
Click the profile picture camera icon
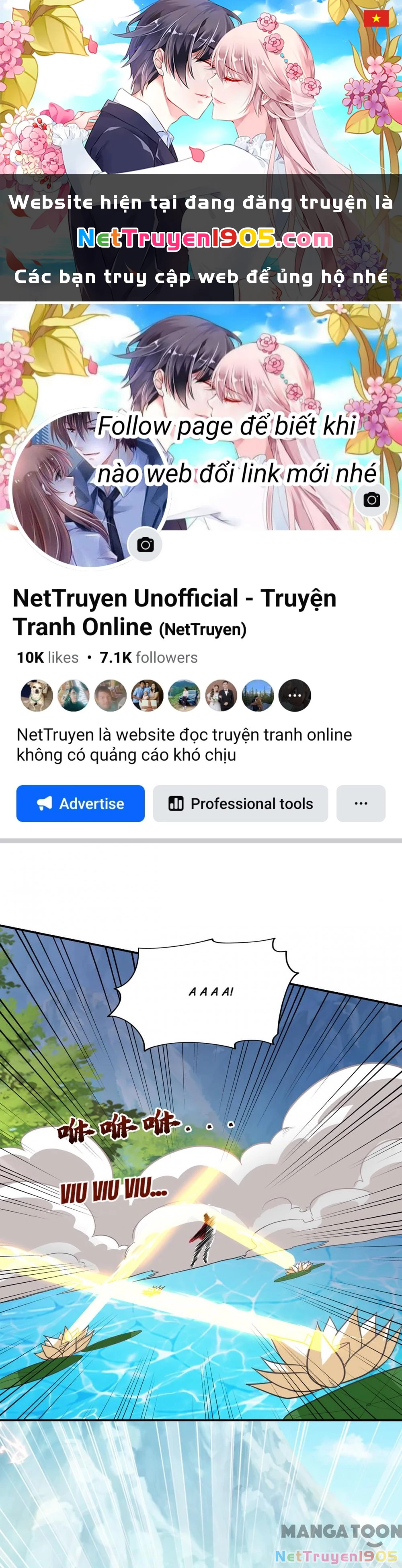pos(145,544)
